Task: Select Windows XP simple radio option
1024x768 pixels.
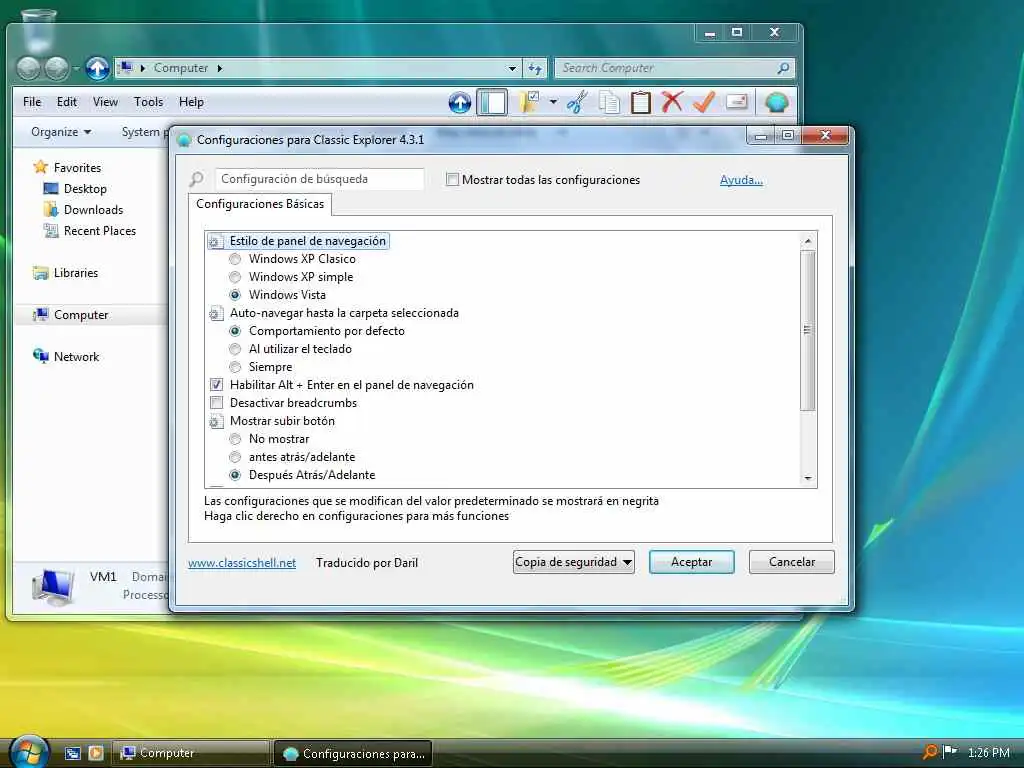Action: pyautogui.click(x=235, y=277)
